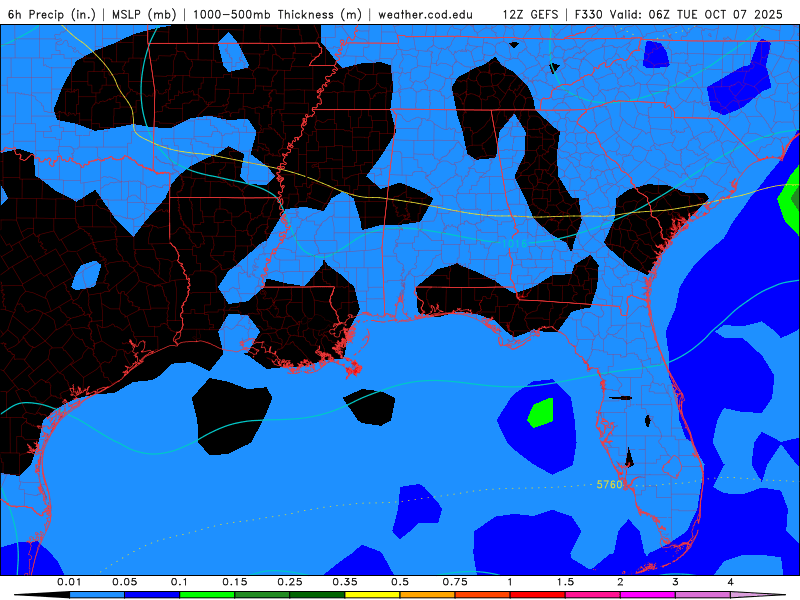Screen dimensions: 800x600
Task: Click the red 1–1.5 legend swatch
Action: (x=538, y=595)
